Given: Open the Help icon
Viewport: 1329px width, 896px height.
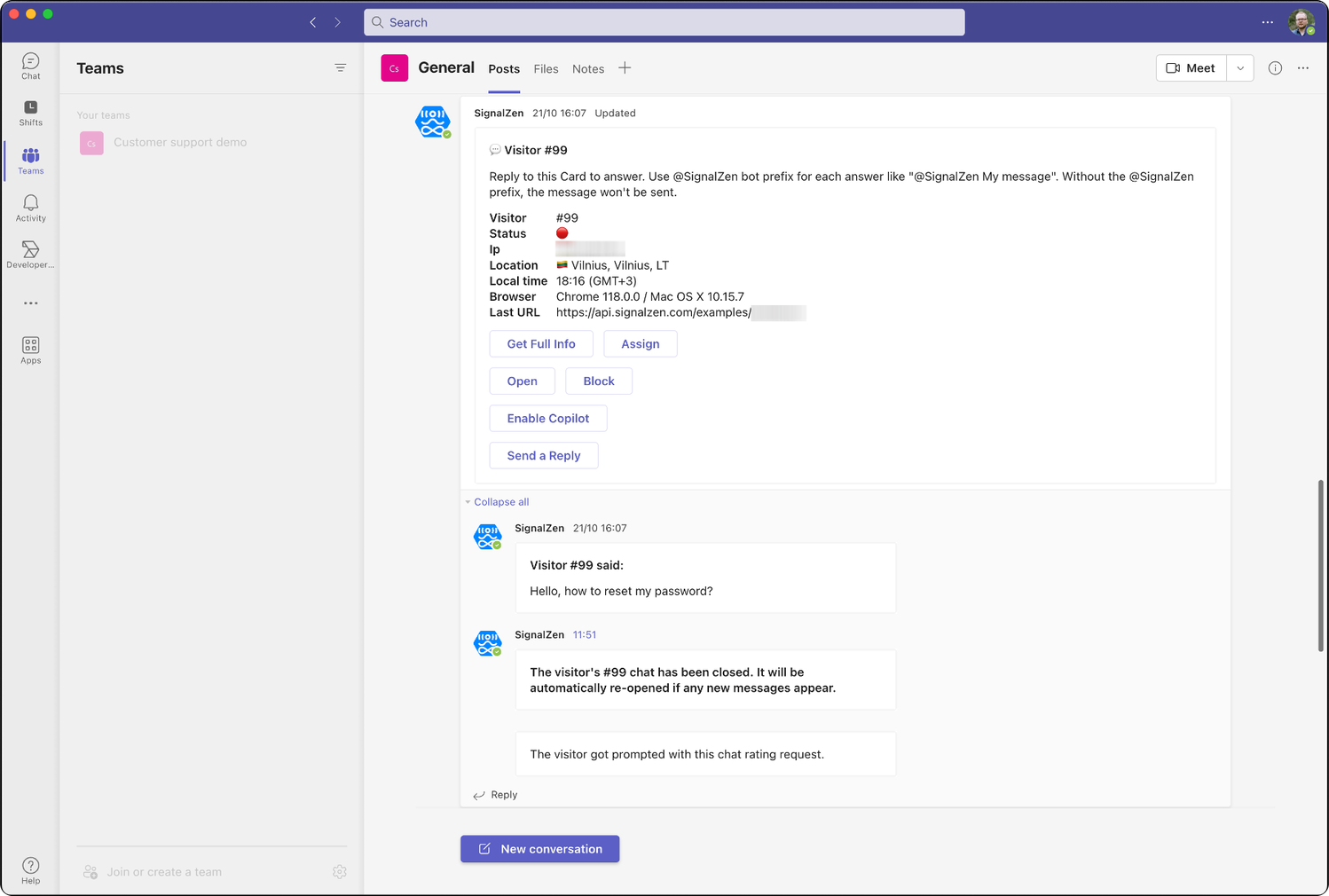Looking at the screenshot, I should click(31, 870).
